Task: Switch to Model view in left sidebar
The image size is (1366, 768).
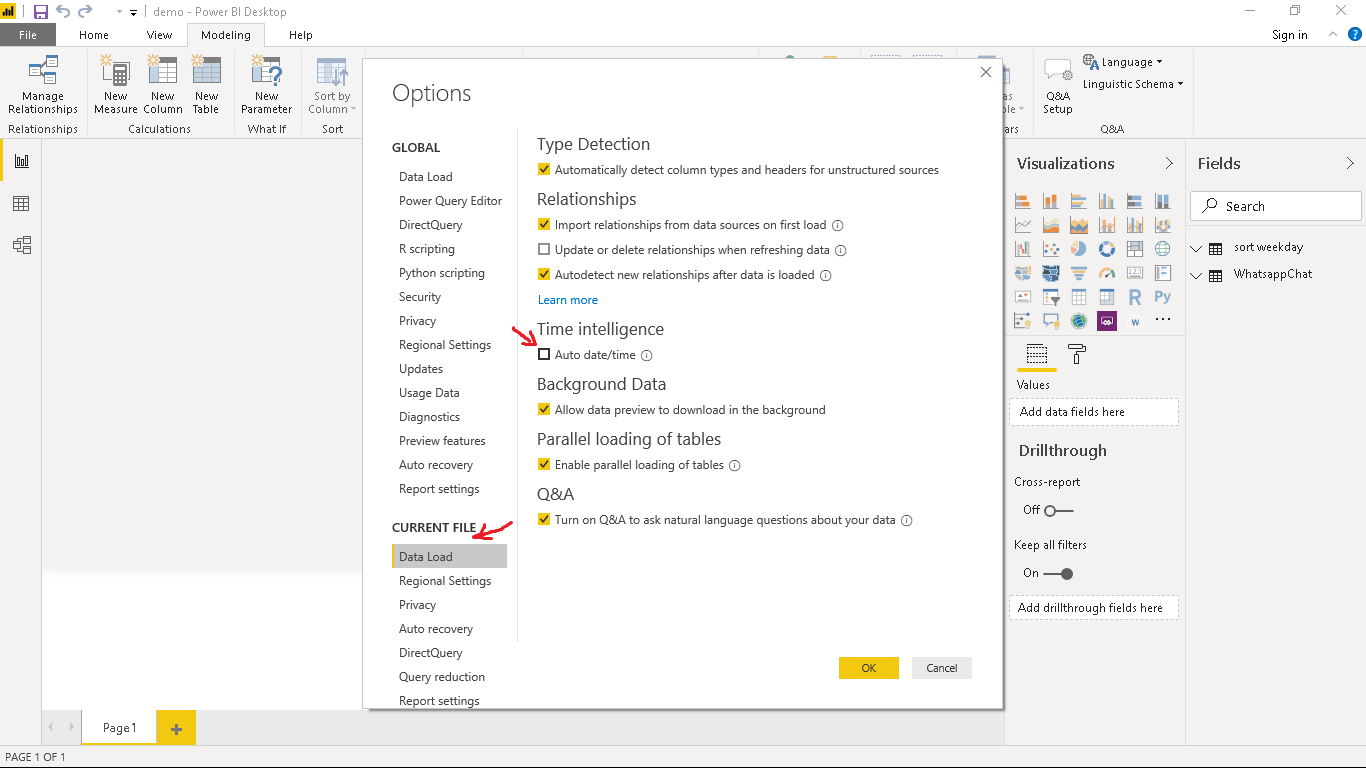Action: pyautogui.click(x=21, y=245)
